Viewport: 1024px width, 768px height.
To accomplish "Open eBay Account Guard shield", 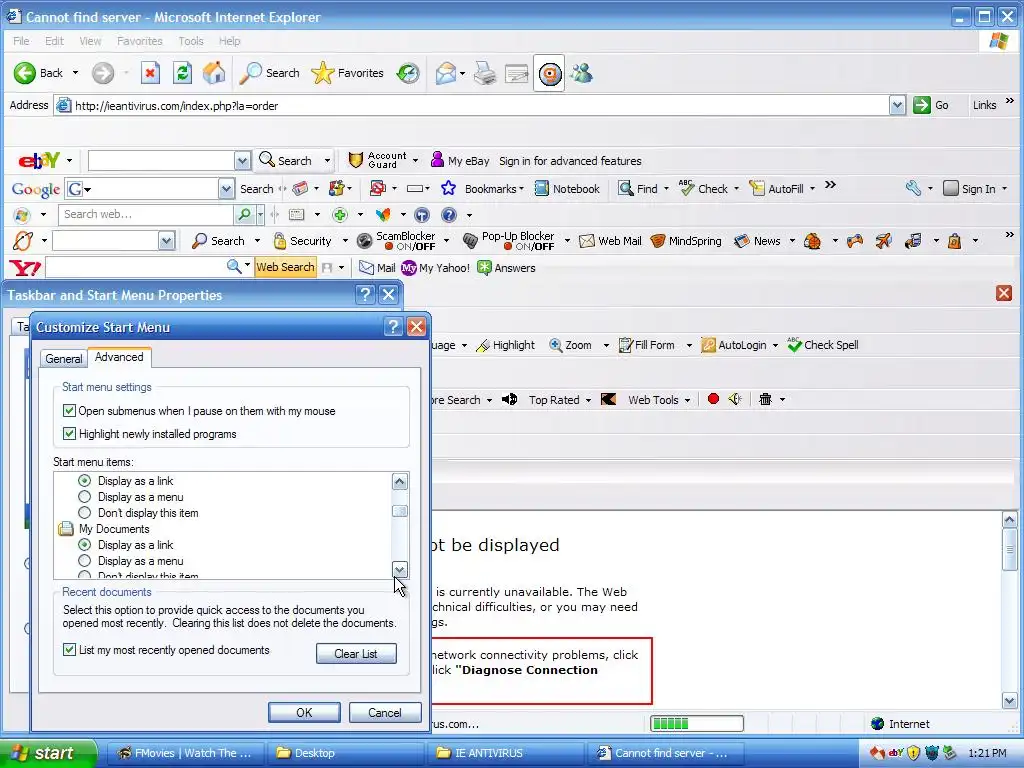I will pos(355,160).
